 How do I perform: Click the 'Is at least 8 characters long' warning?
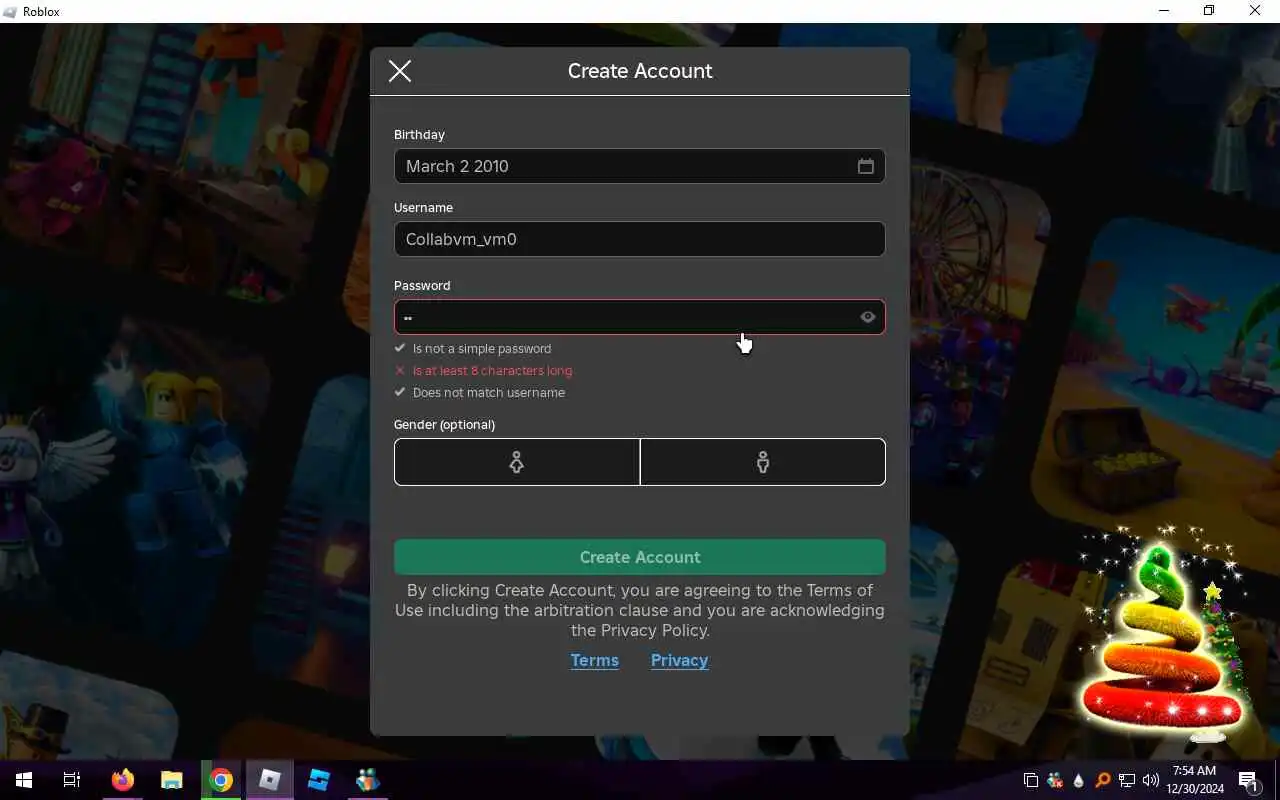coord(493,371)
